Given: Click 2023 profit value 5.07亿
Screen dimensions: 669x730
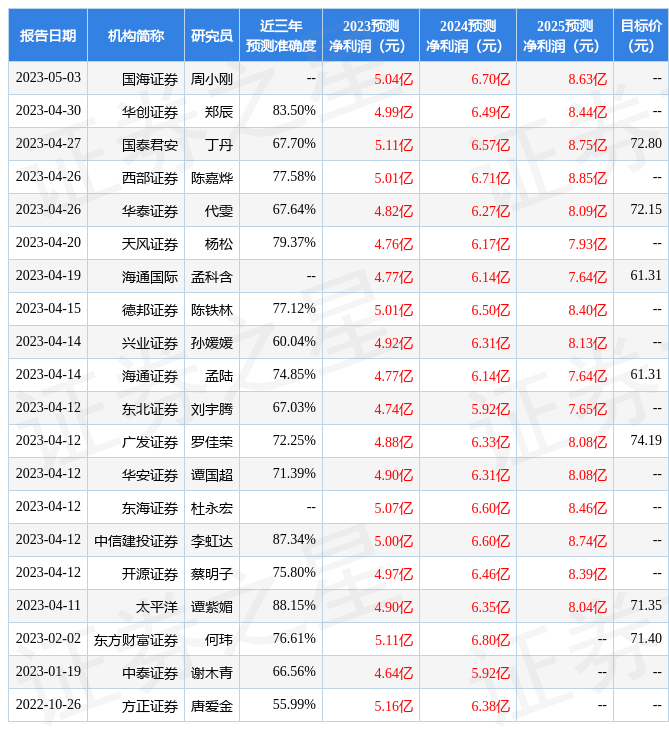Looking at the screenshot, I should [394, 508].
